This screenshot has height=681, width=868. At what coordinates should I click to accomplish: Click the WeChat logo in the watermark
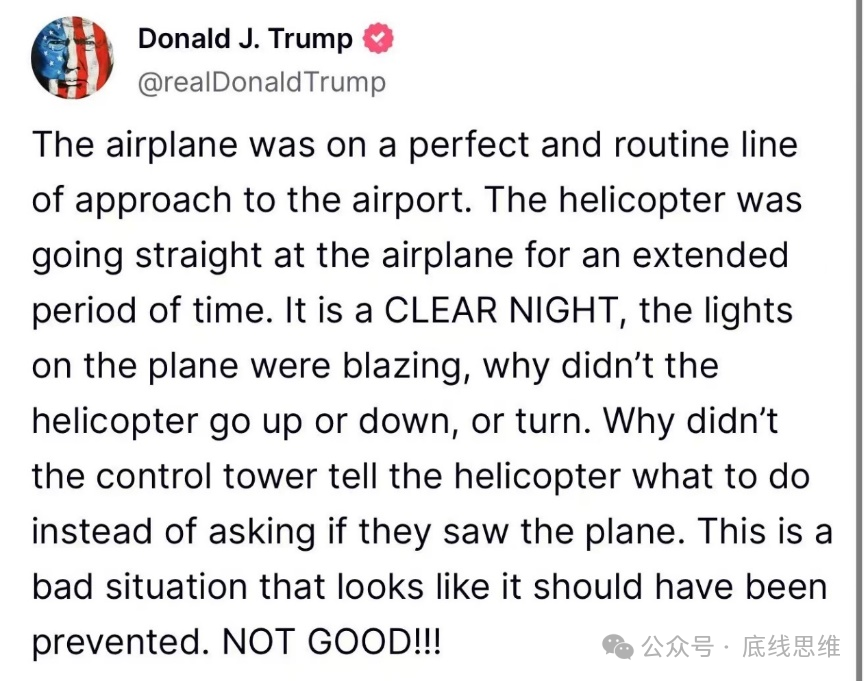click(x=617, y=647)
